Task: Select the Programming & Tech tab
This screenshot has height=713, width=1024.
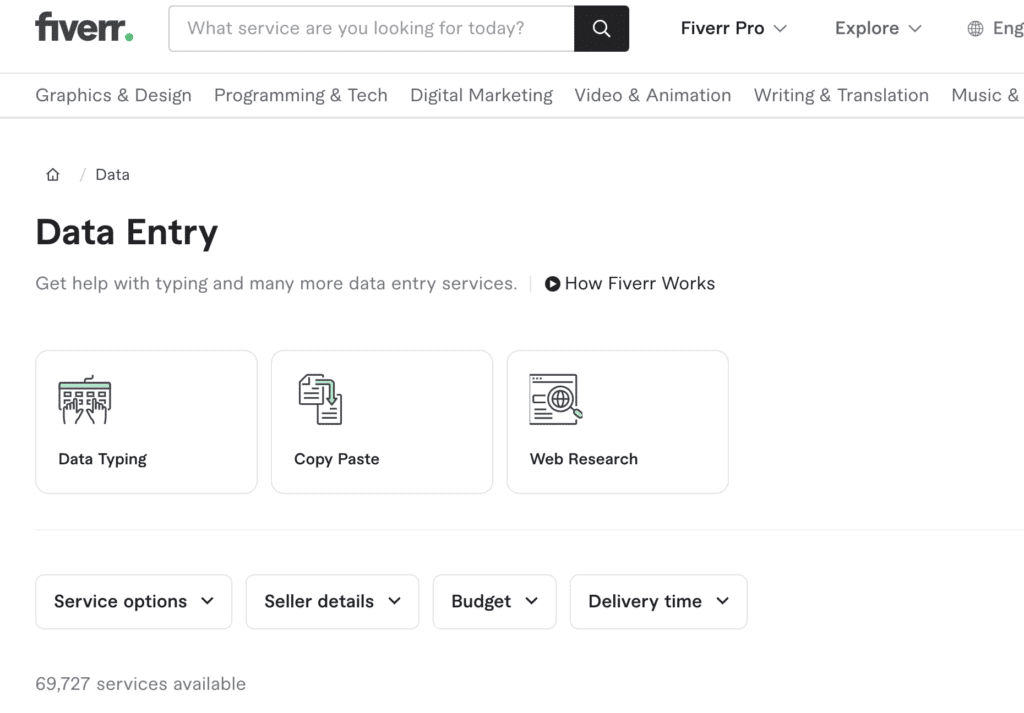Action: tap(300, 95)
